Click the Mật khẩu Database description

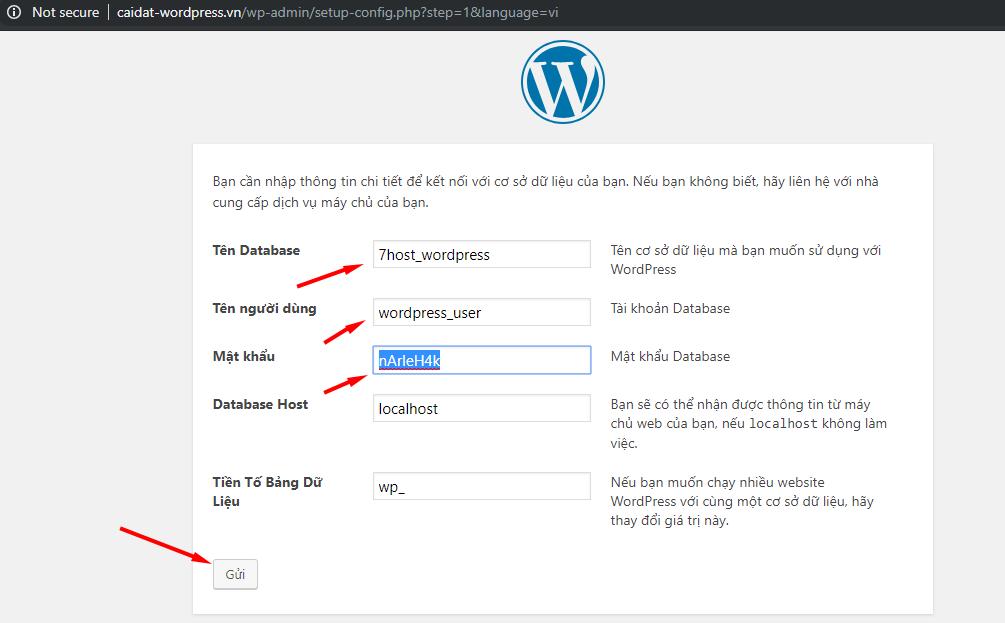670,356
